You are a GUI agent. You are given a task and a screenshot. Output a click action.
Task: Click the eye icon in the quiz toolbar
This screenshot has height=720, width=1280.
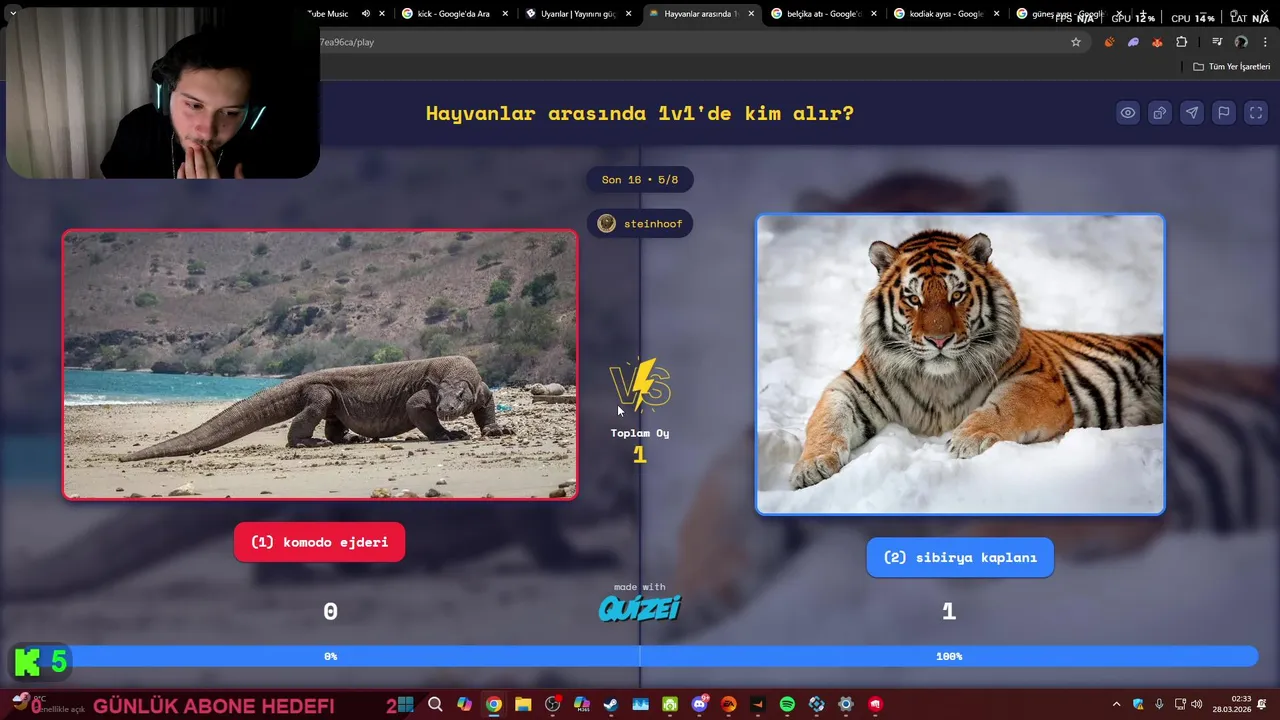1128,113
